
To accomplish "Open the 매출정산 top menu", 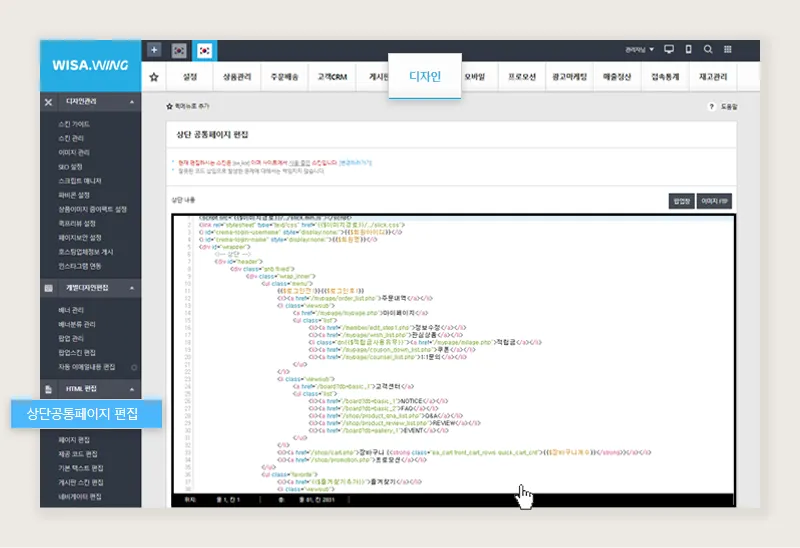I will (x=617, y=77).
